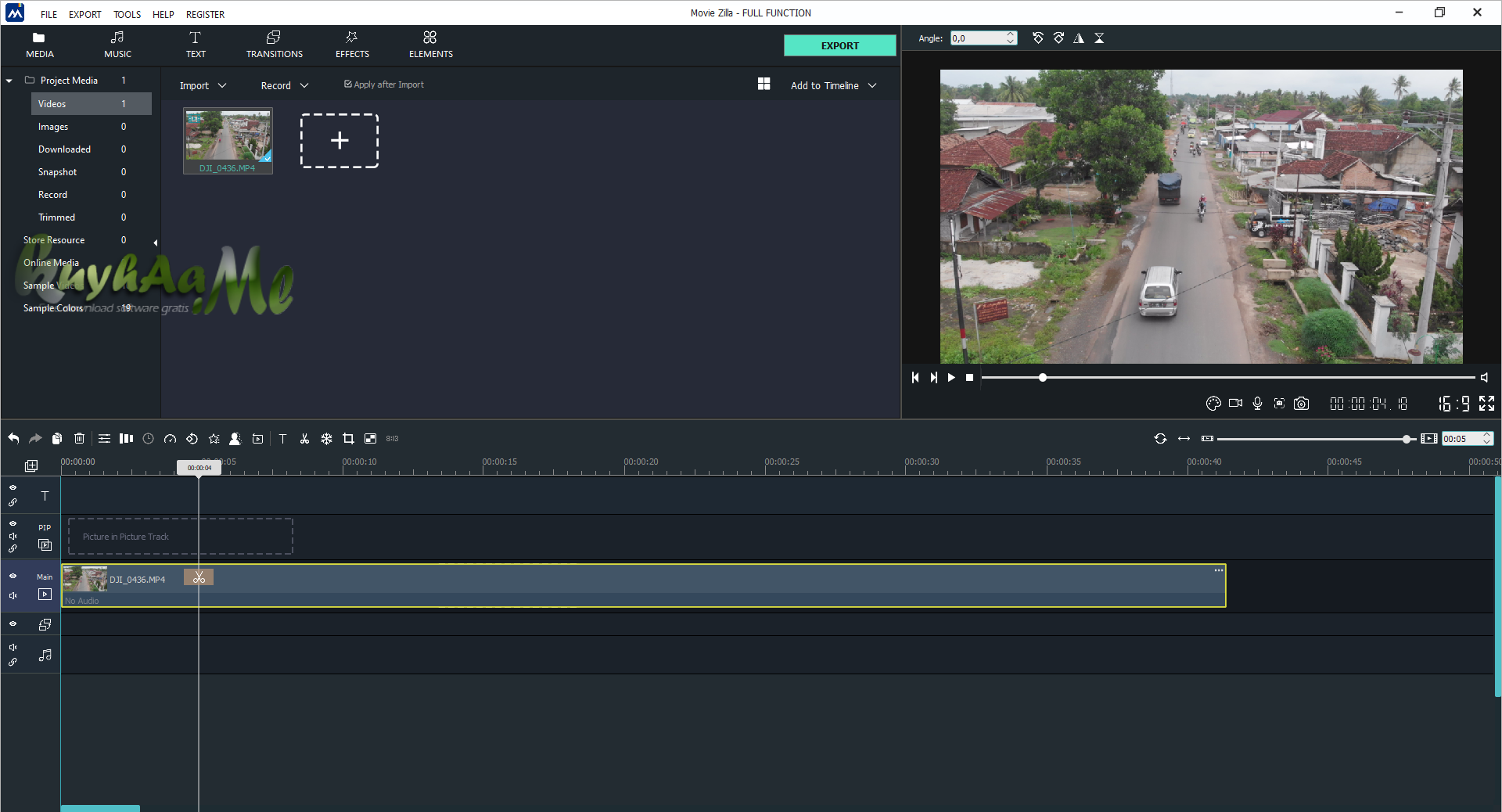The image size is (1502, 812).
Task: Open the Color Palette icon in preview panel
Action: [1213, 404]
